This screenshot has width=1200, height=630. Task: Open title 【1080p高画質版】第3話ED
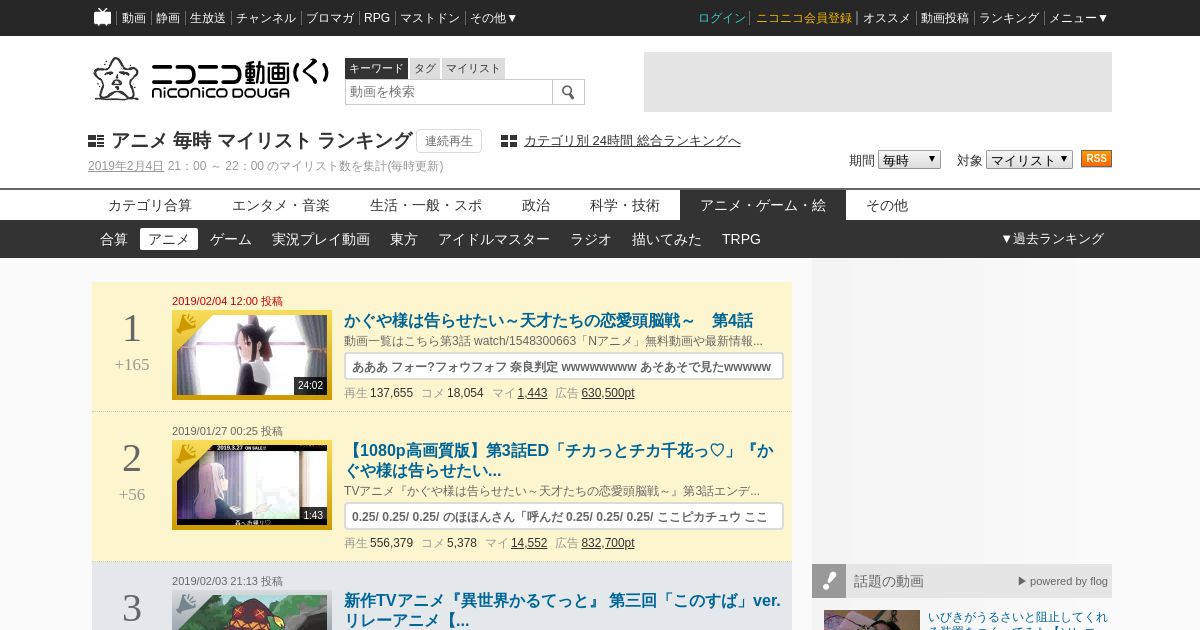(x=558, y=461)
